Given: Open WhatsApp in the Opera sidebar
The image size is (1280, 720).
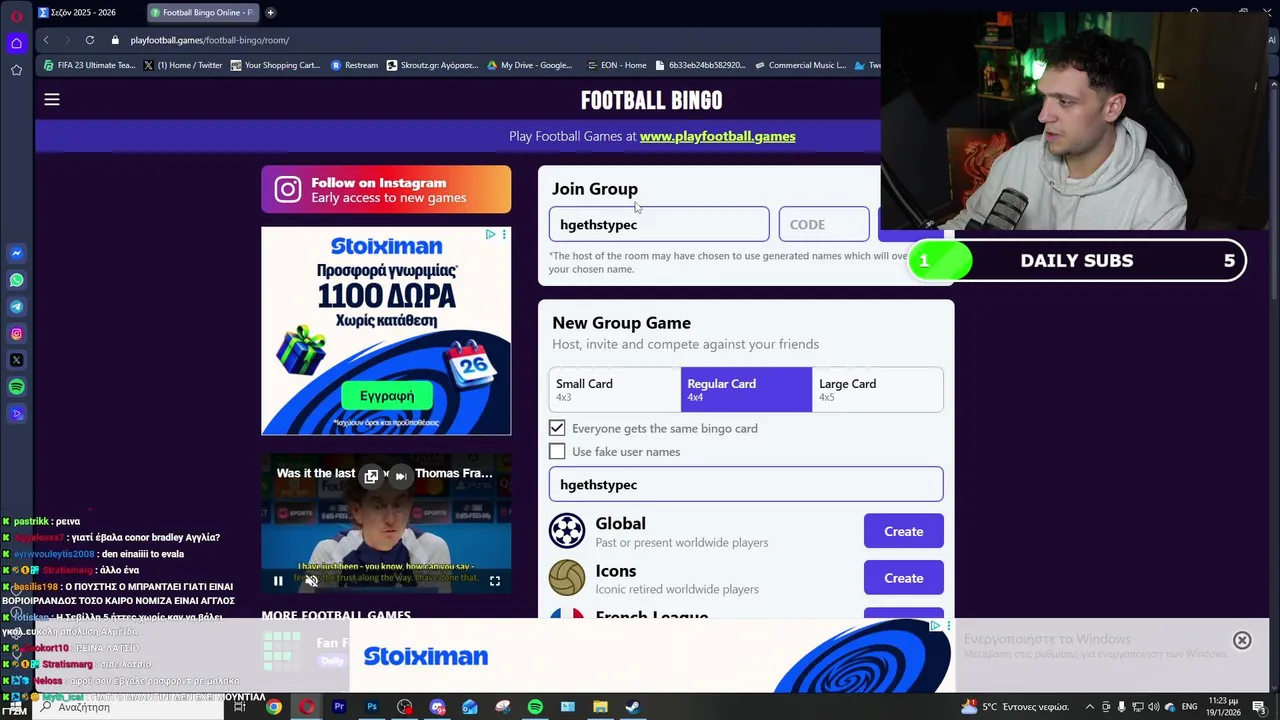Looking at the screenshot, I should point(16,280).
